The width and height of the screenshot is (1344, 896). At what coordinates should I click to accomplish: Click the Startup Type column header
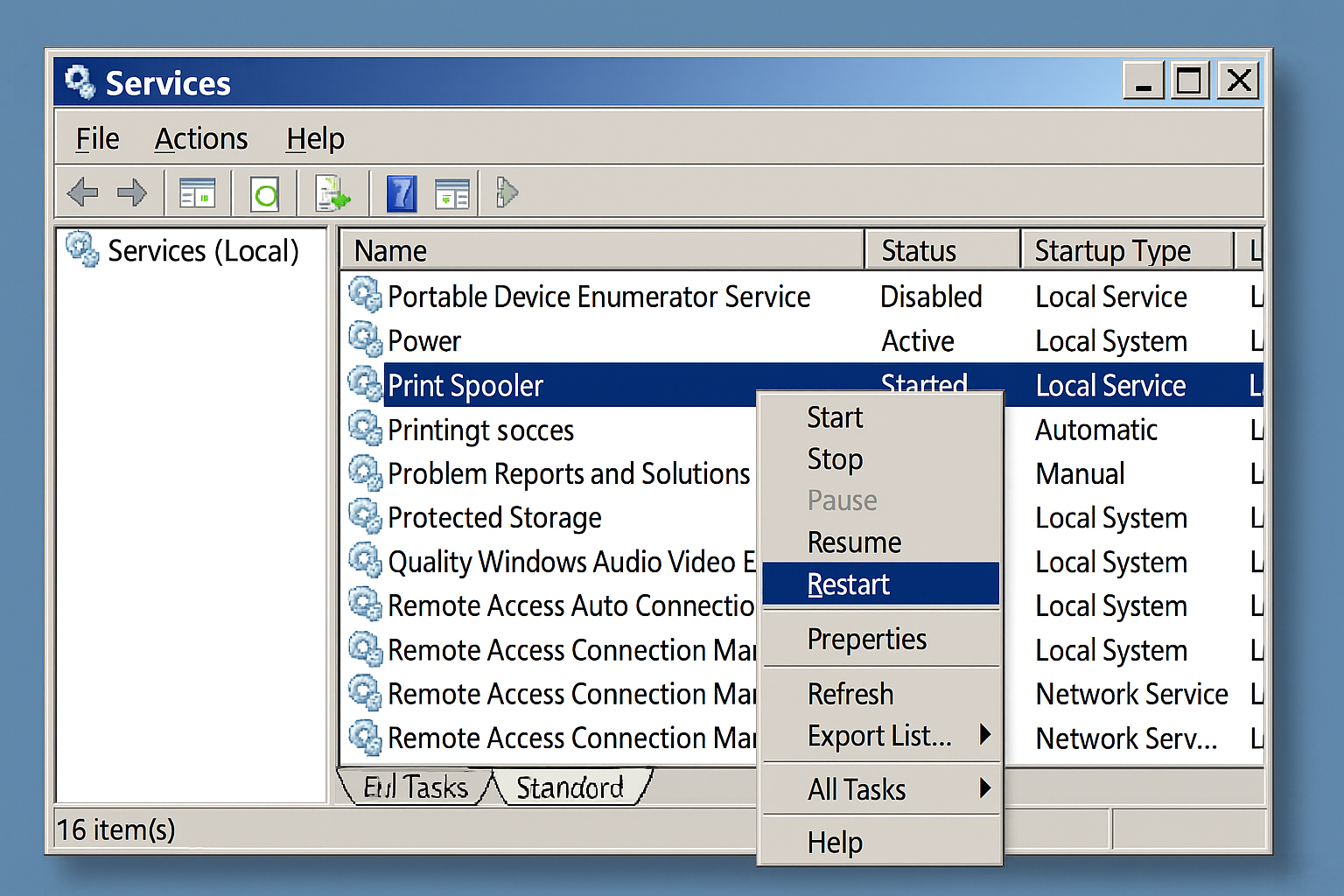pyautogui.click(x=1112, y=250)
